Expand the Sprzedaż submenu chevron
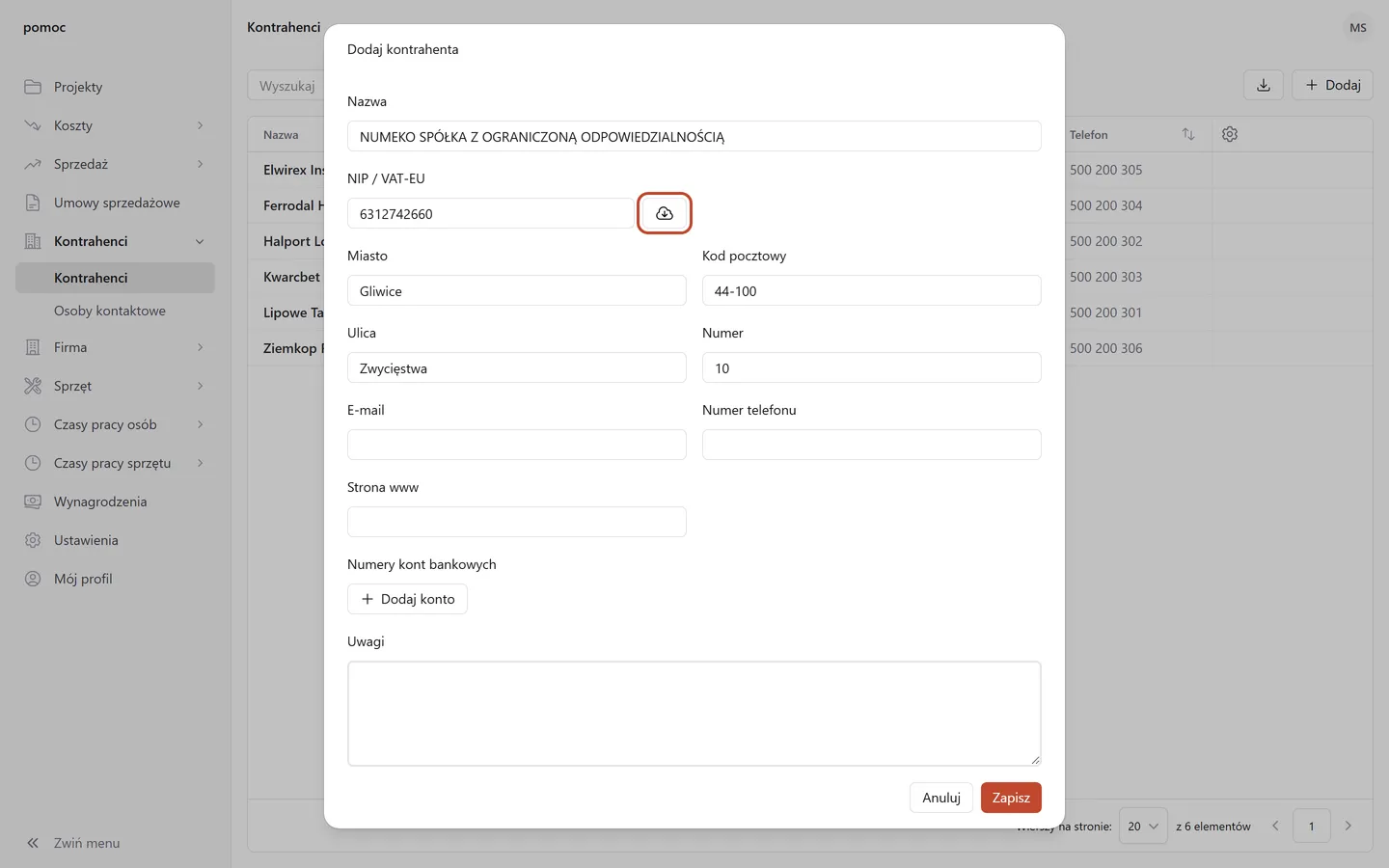The width and height of the screenshot is (1389, 868). [x=201, y=164]
